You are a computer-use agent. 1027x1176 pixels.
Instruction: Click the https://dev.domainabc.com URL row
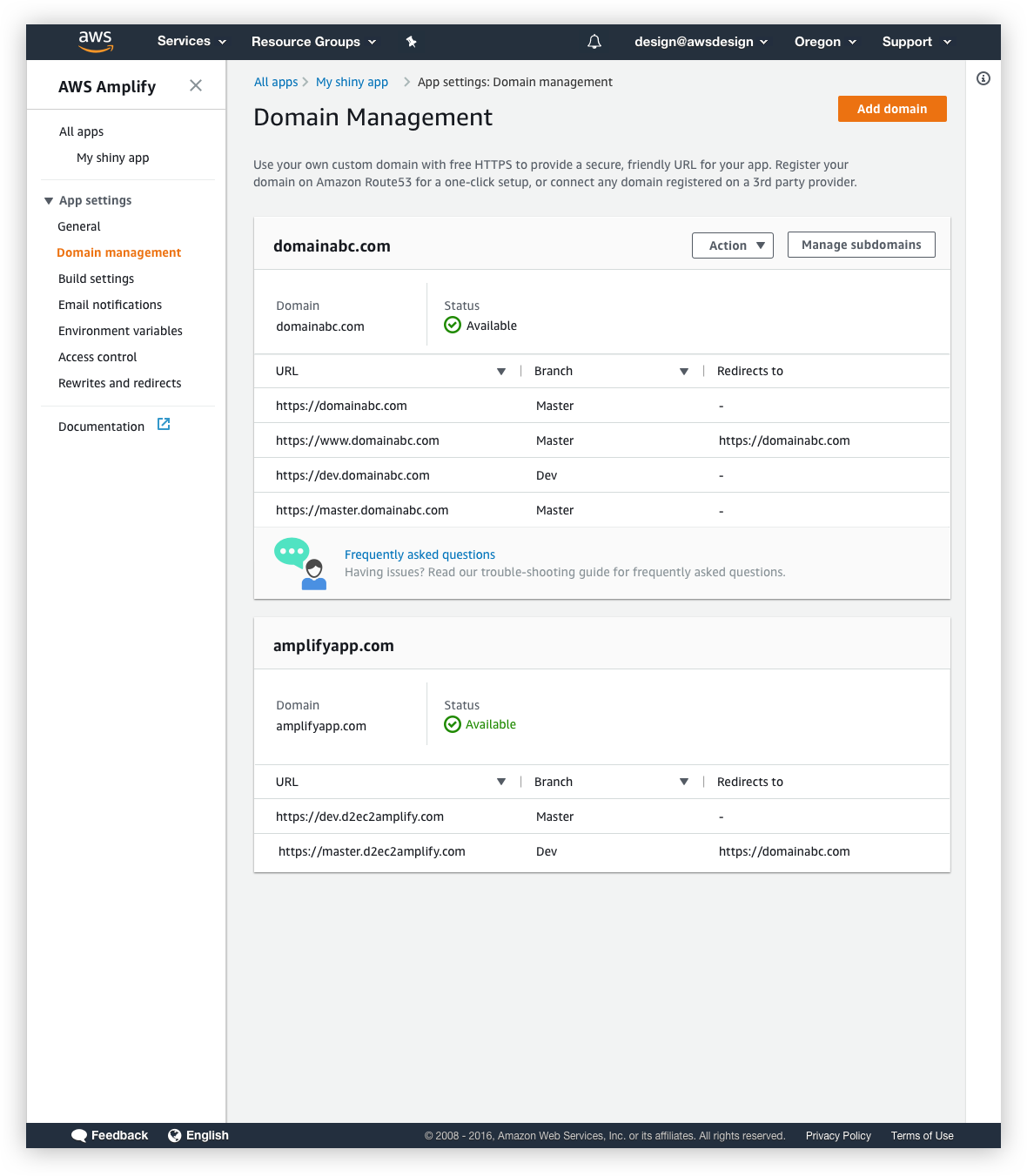(602, 475)
